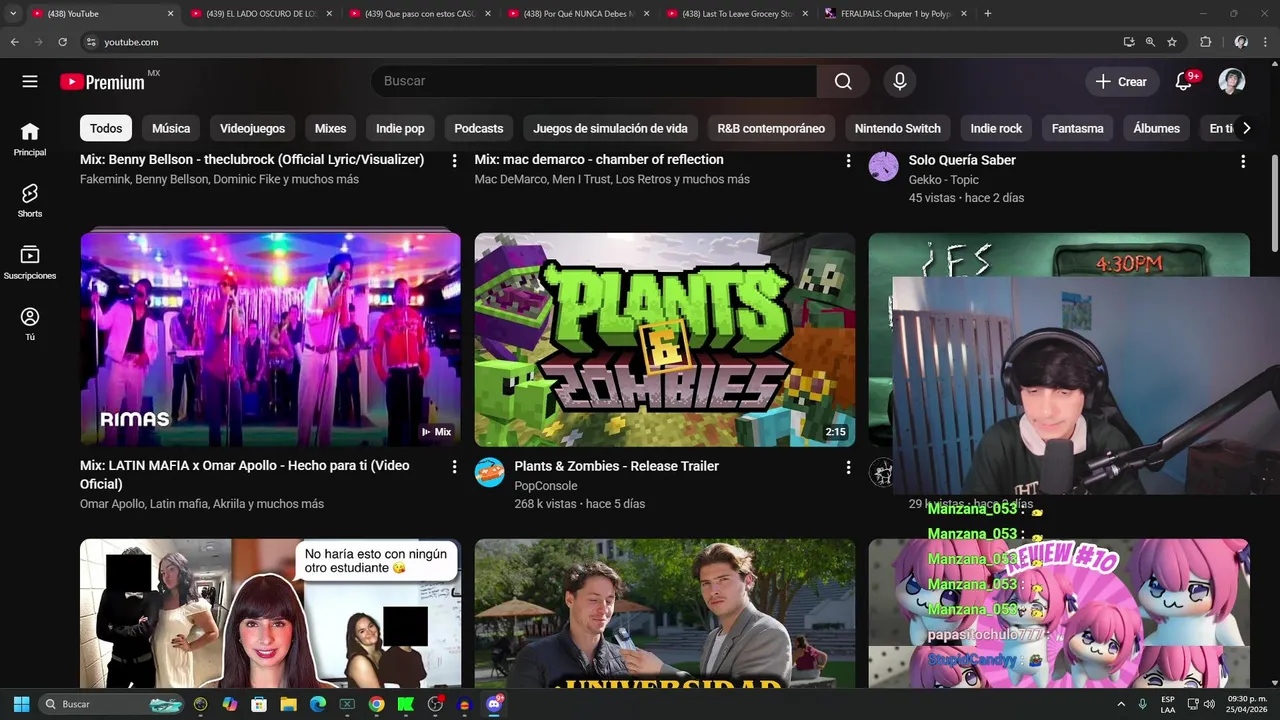Open a new browser tab
The height and width of the screenshot is (720, 1280).
point(988,14)
